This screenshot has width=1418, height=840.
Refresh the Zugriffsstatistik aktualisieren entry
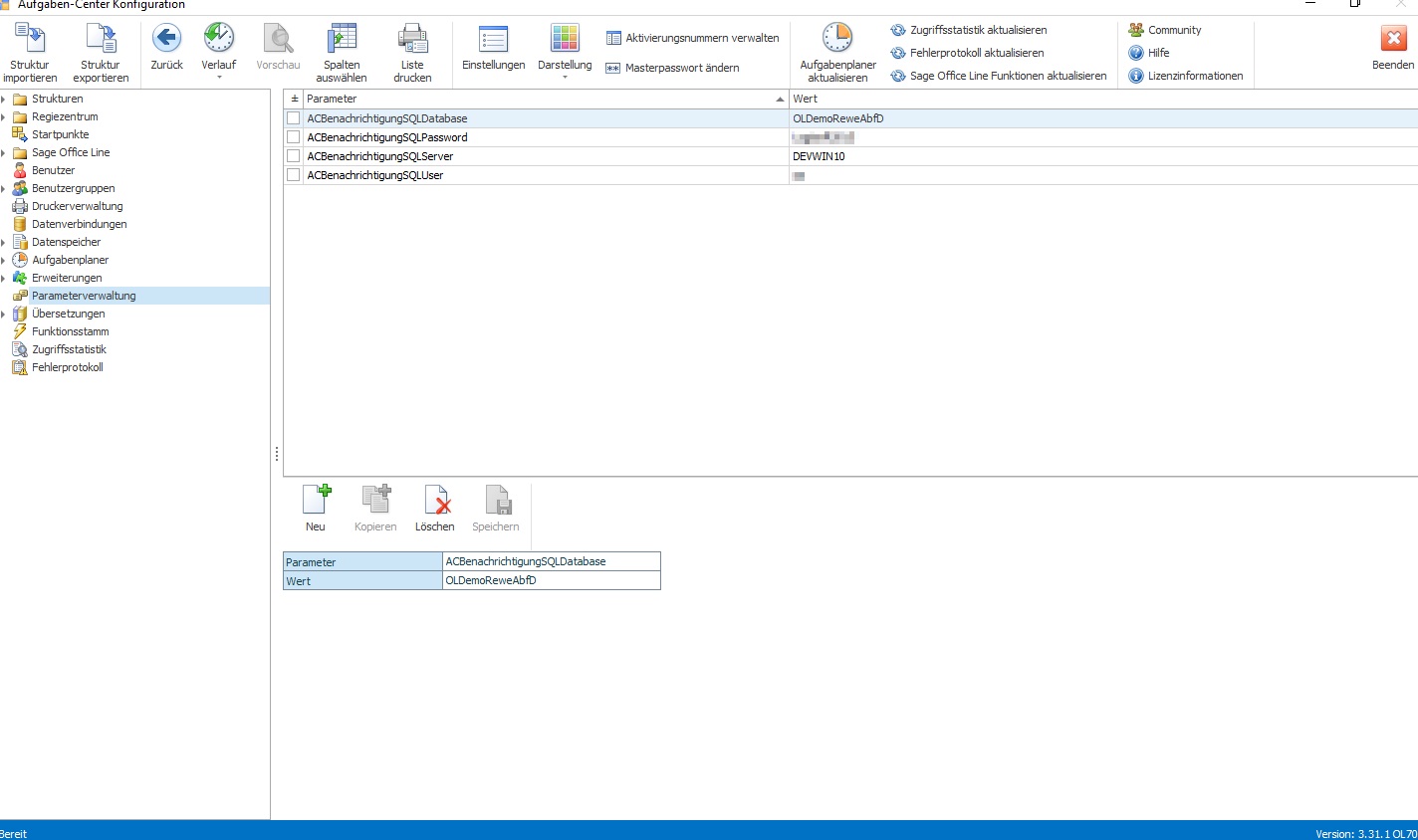[969, 30]
